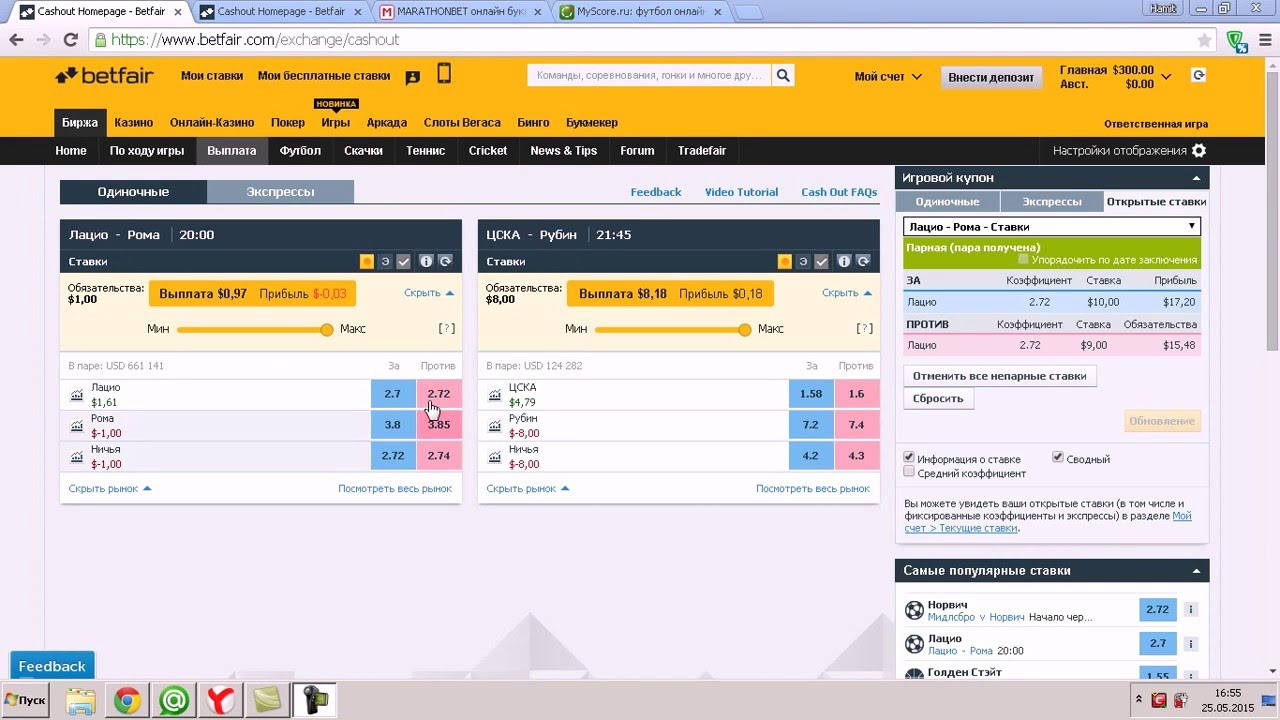Refresh balance icon beside Главная $300.00

coord(1198,75)
